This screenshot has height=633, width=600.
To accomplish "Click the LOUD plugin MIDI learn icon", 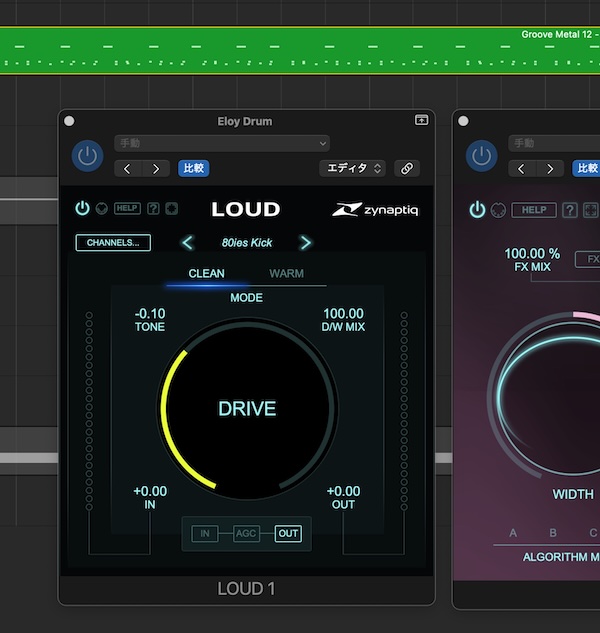I will click(102, 208).
